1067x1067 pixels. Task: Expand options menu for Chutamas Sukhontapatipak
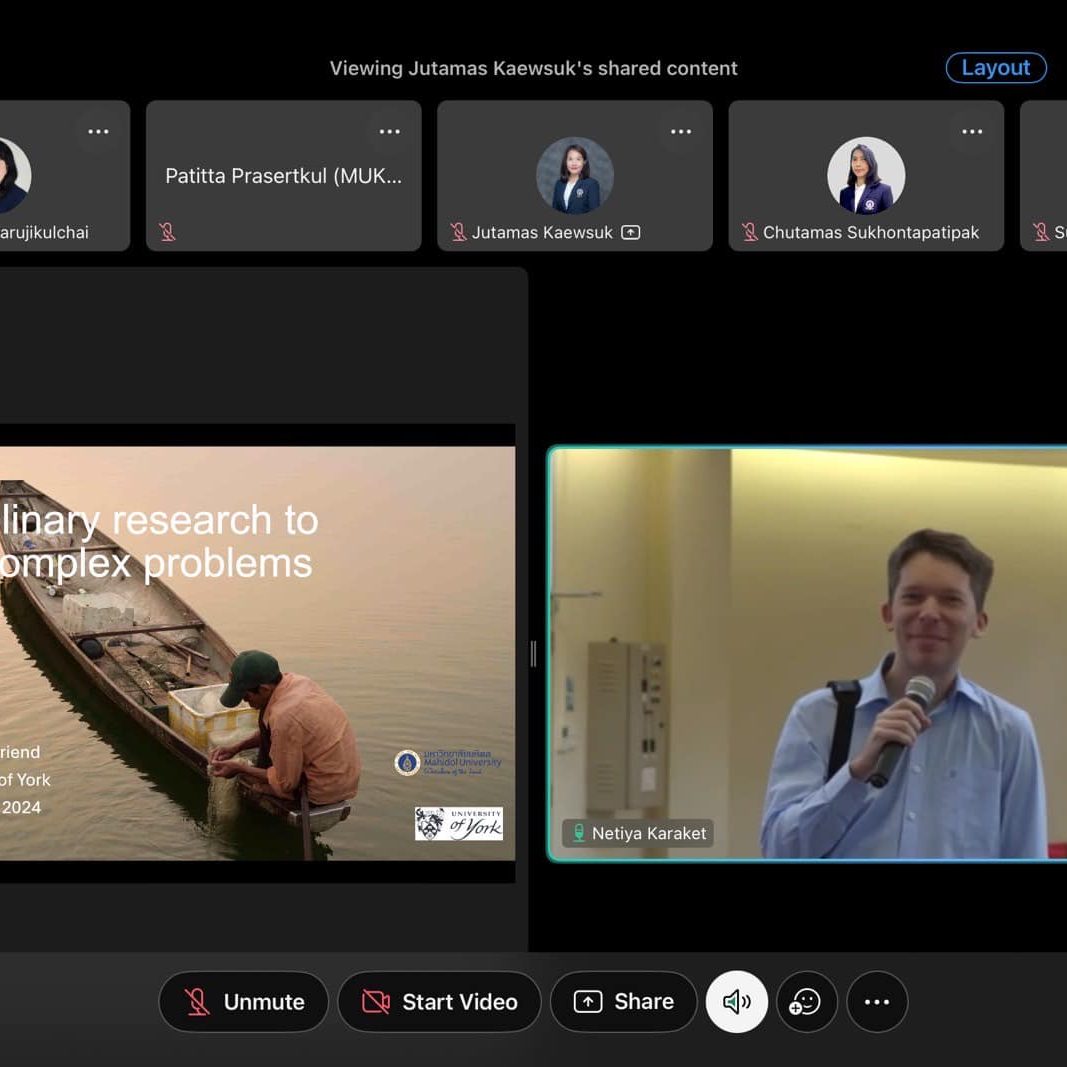[972, 132]
